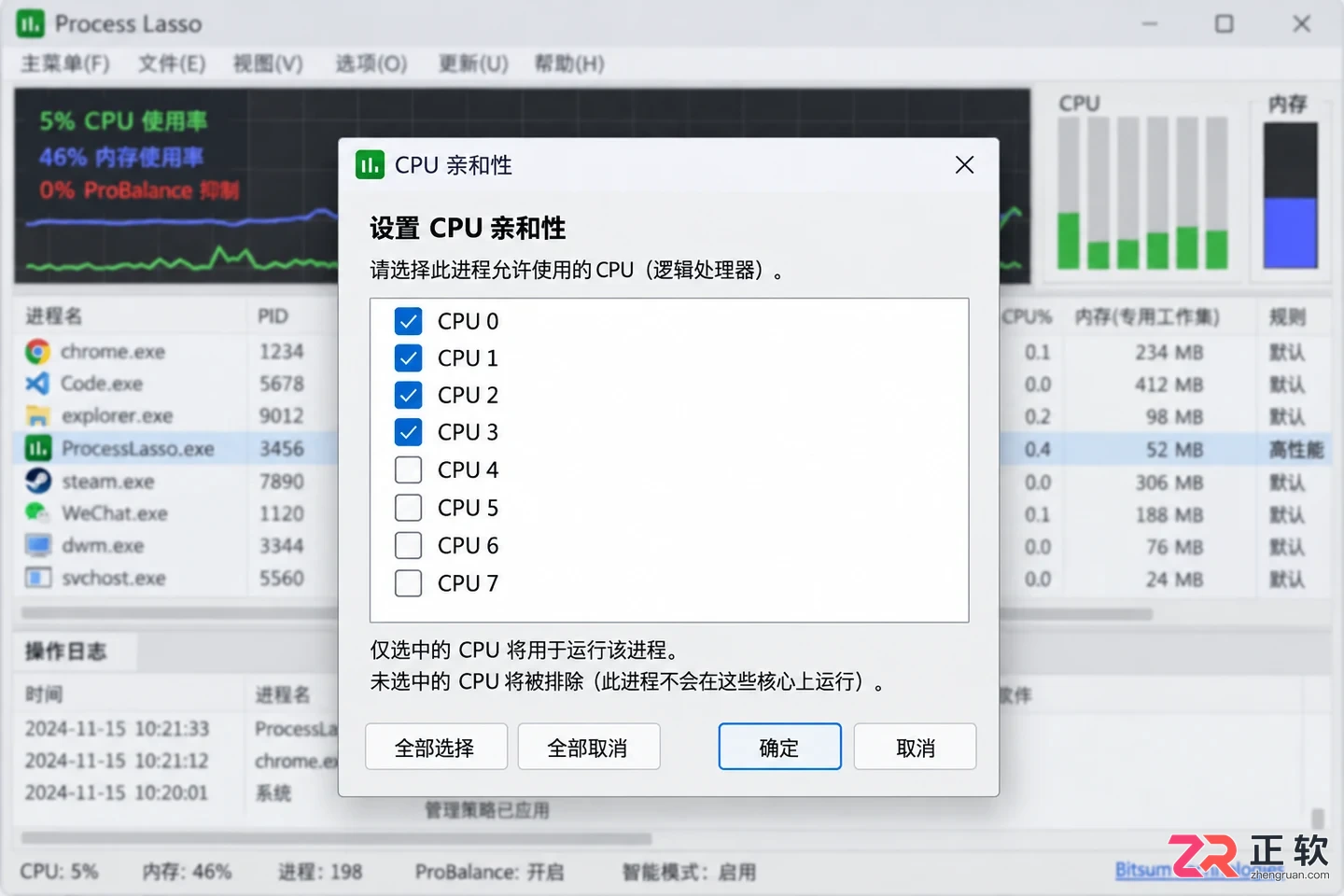Click the dwm.exe icon
The image size is (1344, 896).
coord(37,546)
